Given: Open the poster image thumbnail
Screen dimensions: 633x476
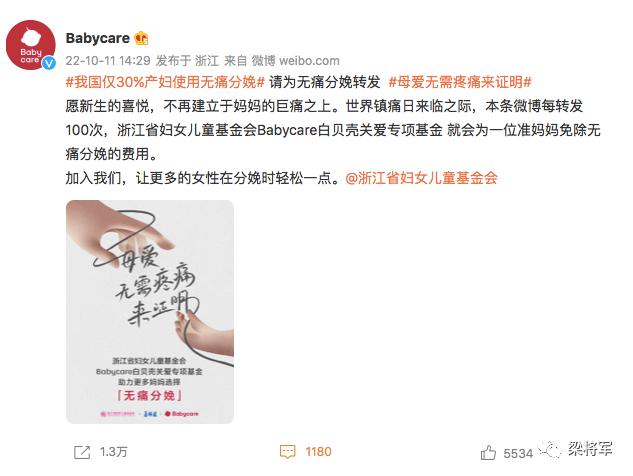Looking at the screenshot, I should [x=150, y=312].
